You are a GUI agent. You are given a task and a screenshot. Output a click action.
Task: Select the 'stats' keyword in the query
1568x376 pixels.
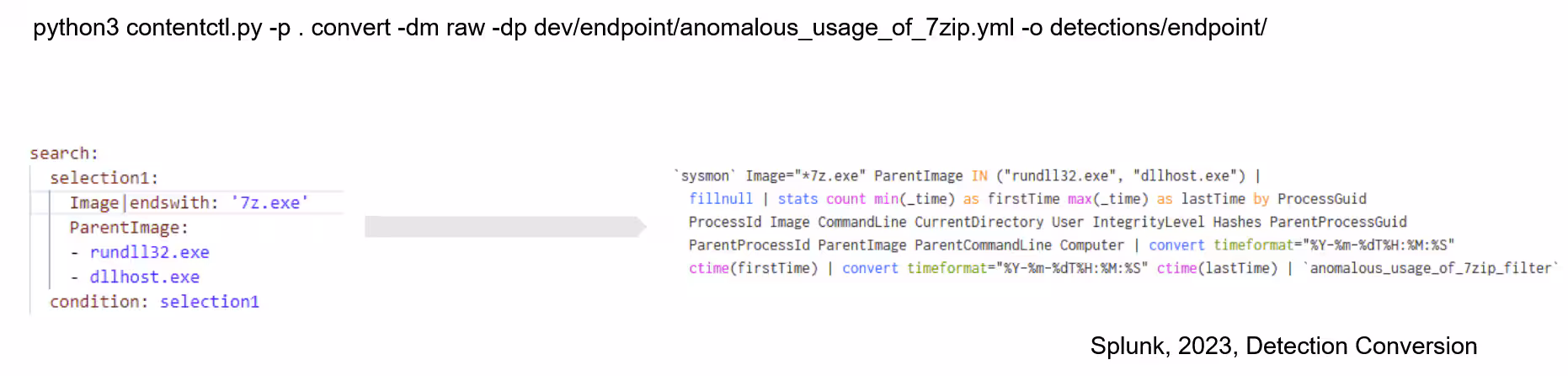pos(797,199)
